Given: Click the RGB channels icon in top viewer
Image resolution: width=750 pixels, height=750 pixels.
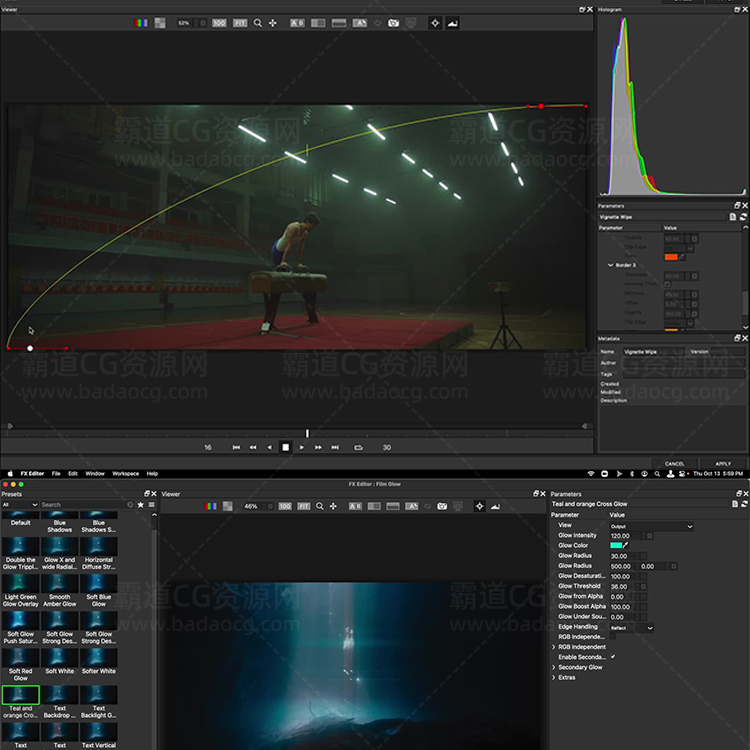Looking at the screenshot, I should pyautogui.click(x=143, y=22).
